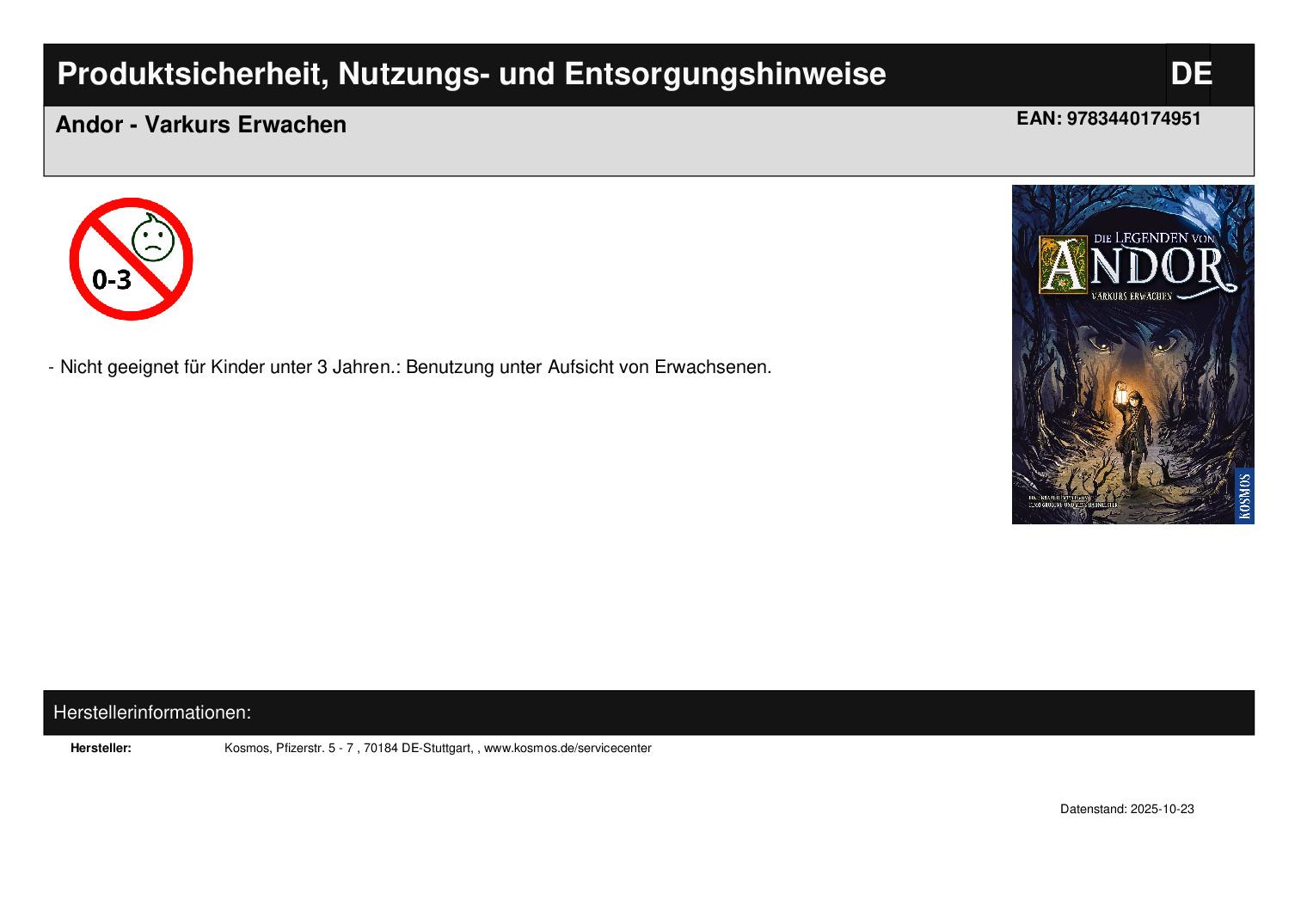Click the "Herstellerinformationen:" section header
1307x924 pixels.
click(152, 713)
